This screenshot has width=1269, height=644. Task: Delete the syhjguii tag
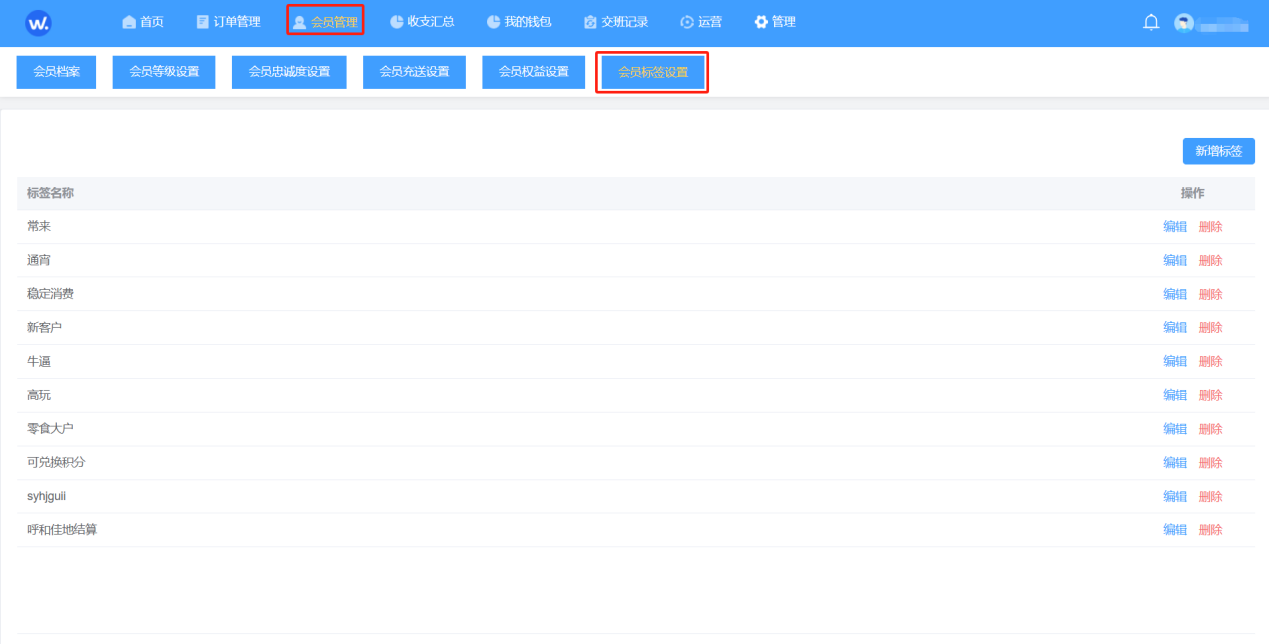(1210, 497)
